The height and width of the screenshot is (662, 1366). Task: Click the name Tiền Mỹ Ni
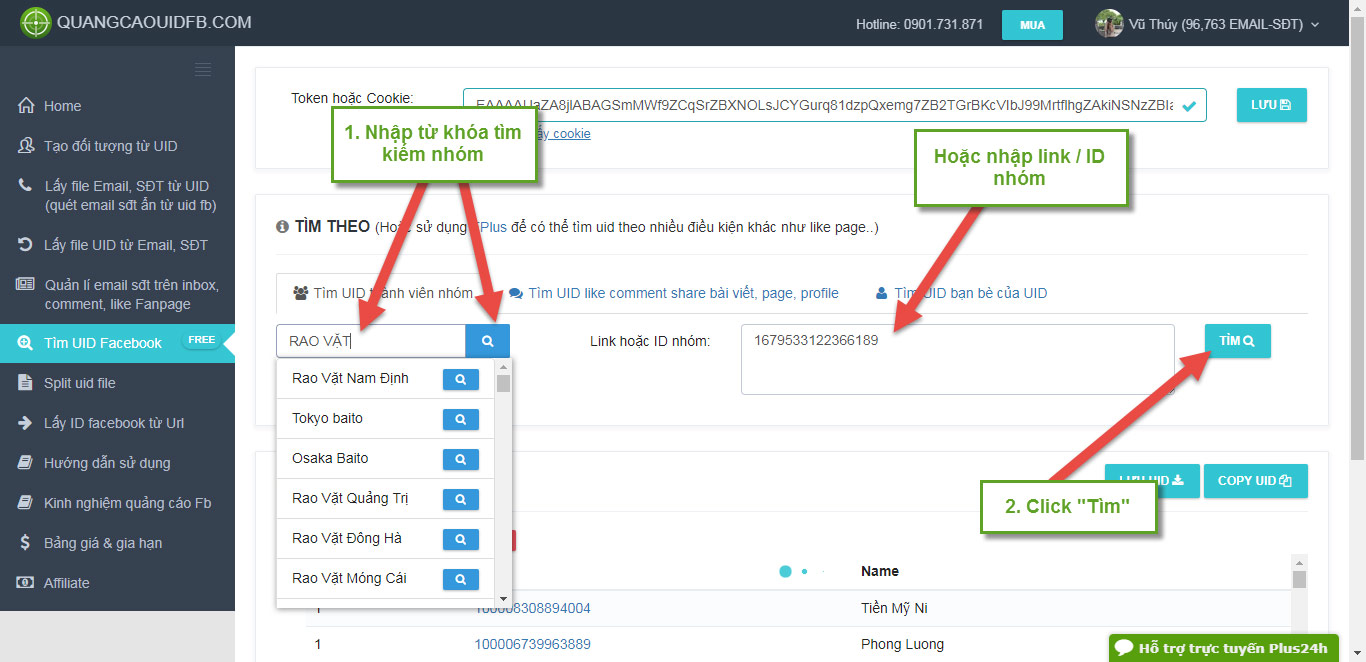[894, 608]
